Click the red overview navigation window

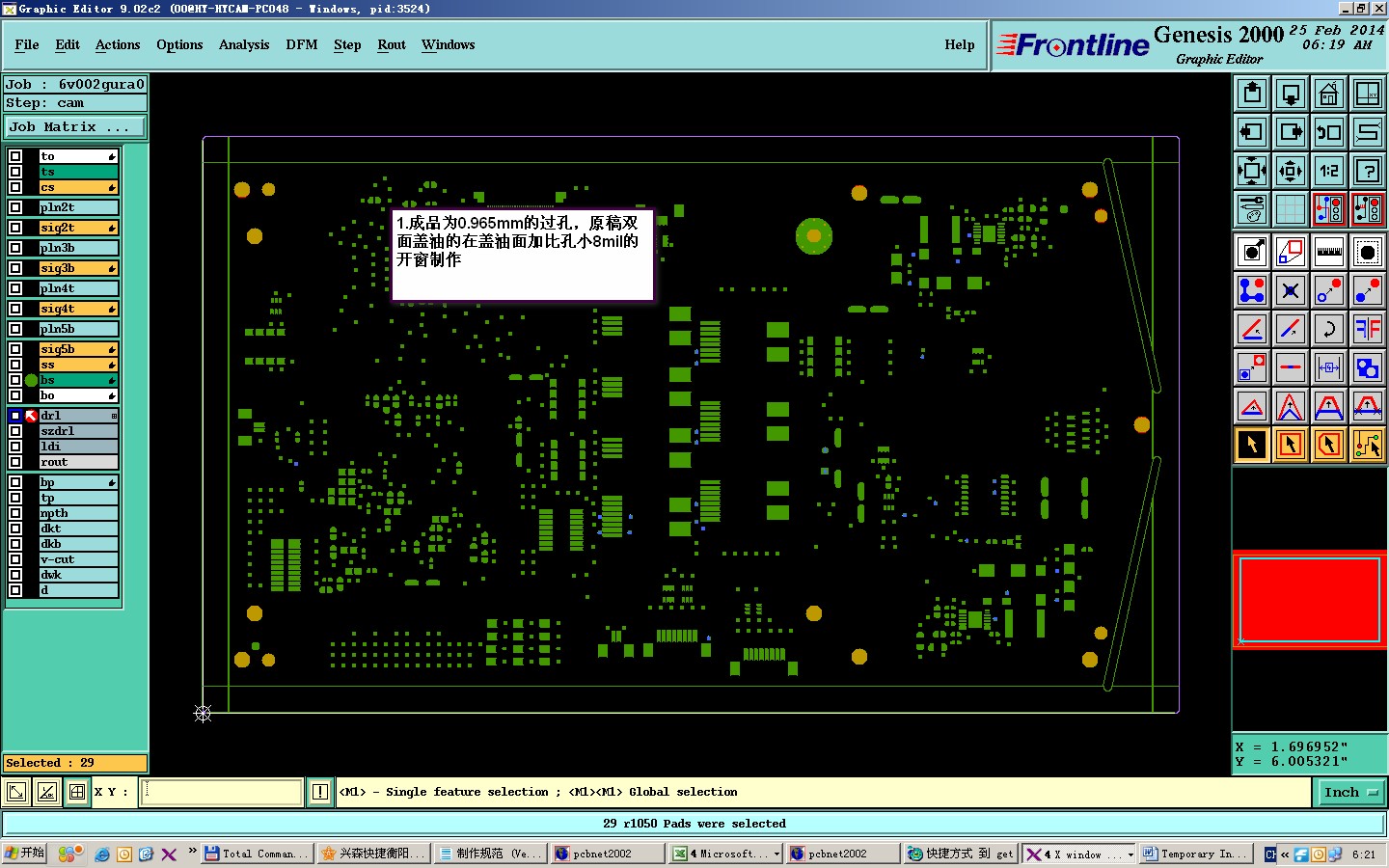(1310, 600)
